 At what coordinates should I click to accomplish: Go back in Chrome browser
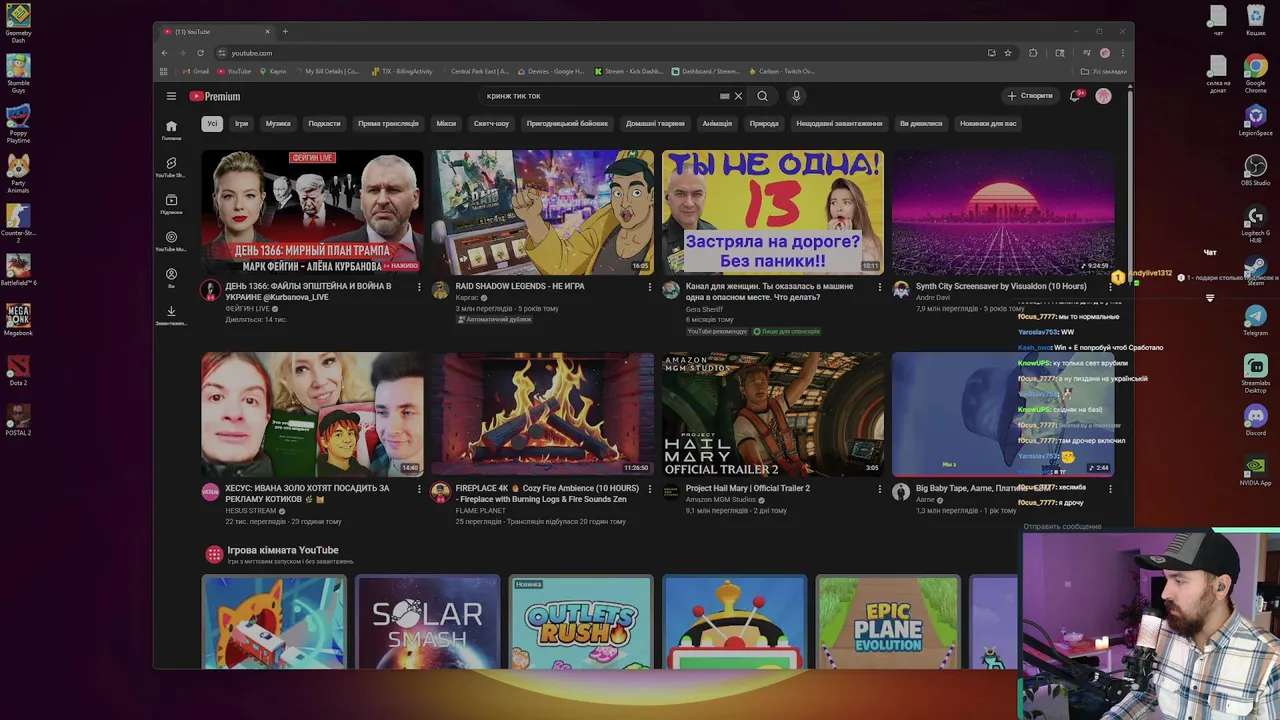tap(165, 53)
